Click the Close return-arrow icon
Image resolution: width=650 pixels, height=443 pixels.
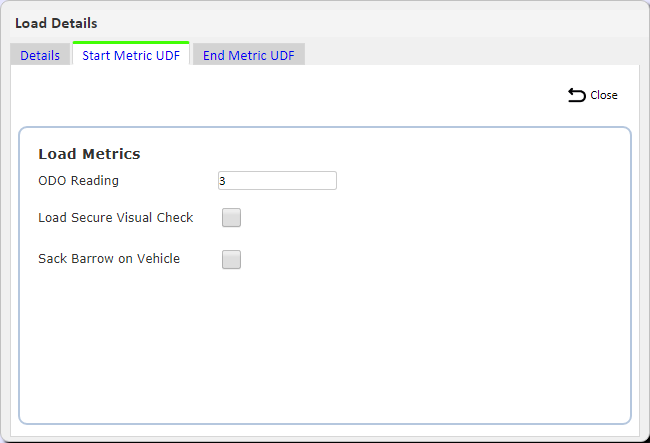pyautogui.click(x=577, y=95)
